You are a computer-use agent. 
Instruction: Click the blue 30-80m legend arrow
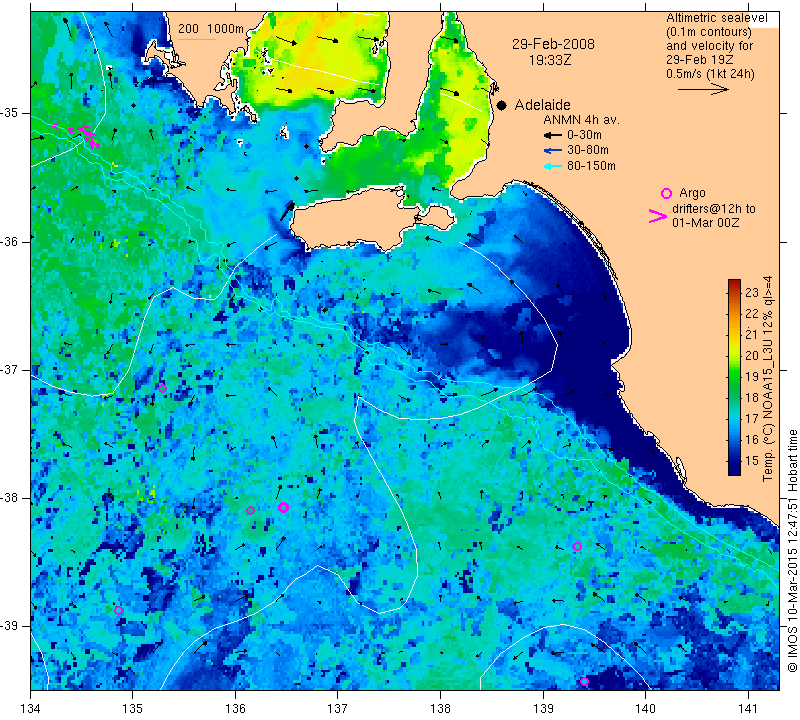(x=553, y=150)
